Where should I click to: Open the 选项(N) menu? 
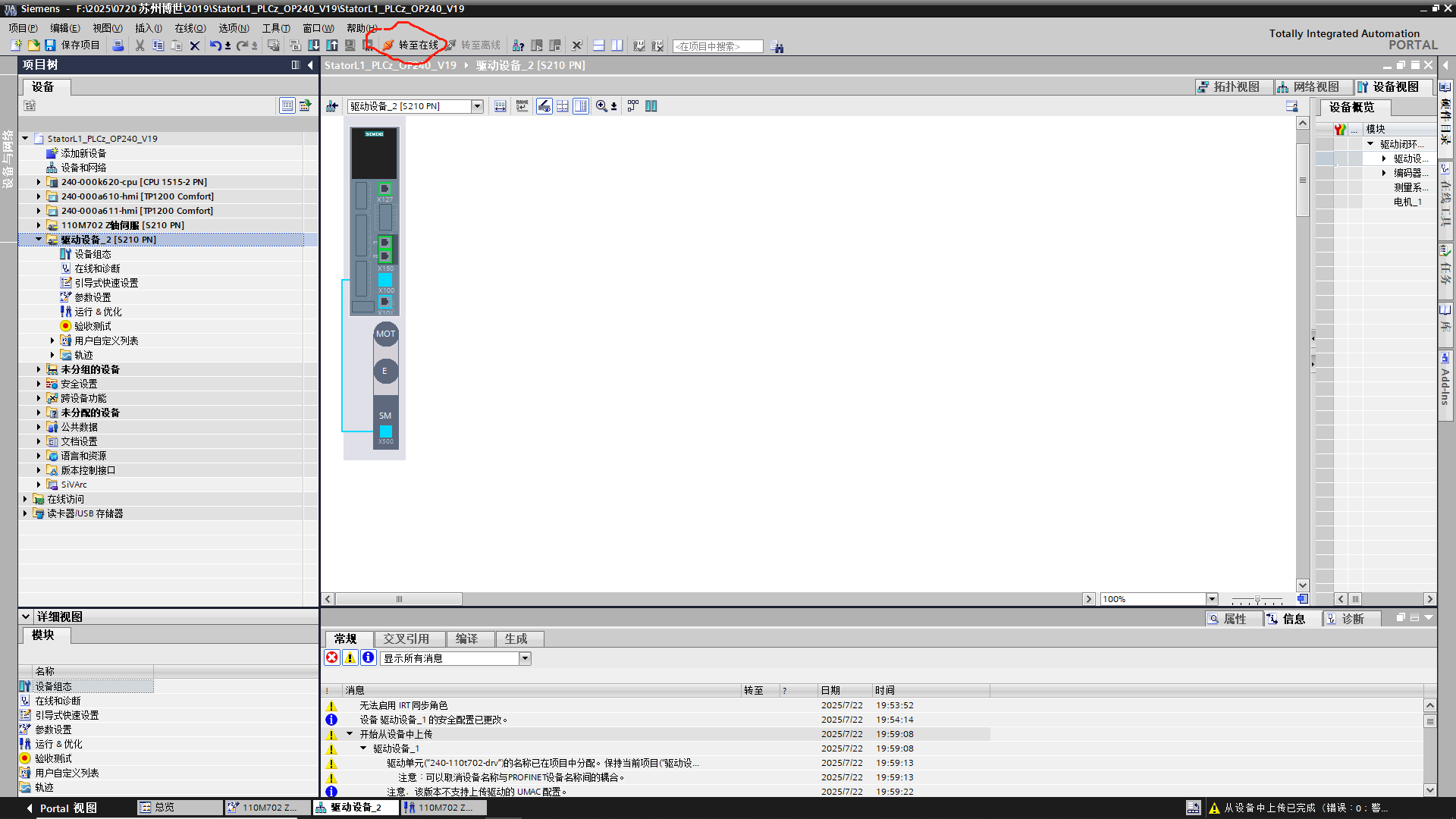[234, 28]
